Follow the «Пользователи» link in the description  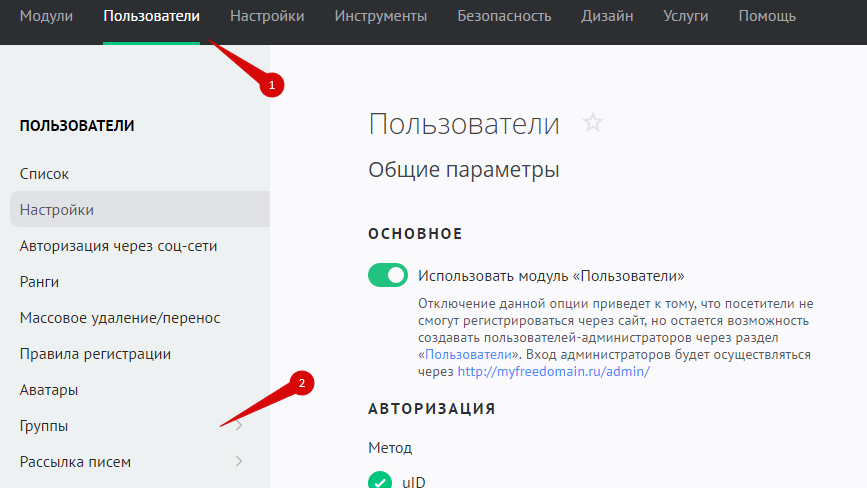pyautogui.click(x=468, y=355)
